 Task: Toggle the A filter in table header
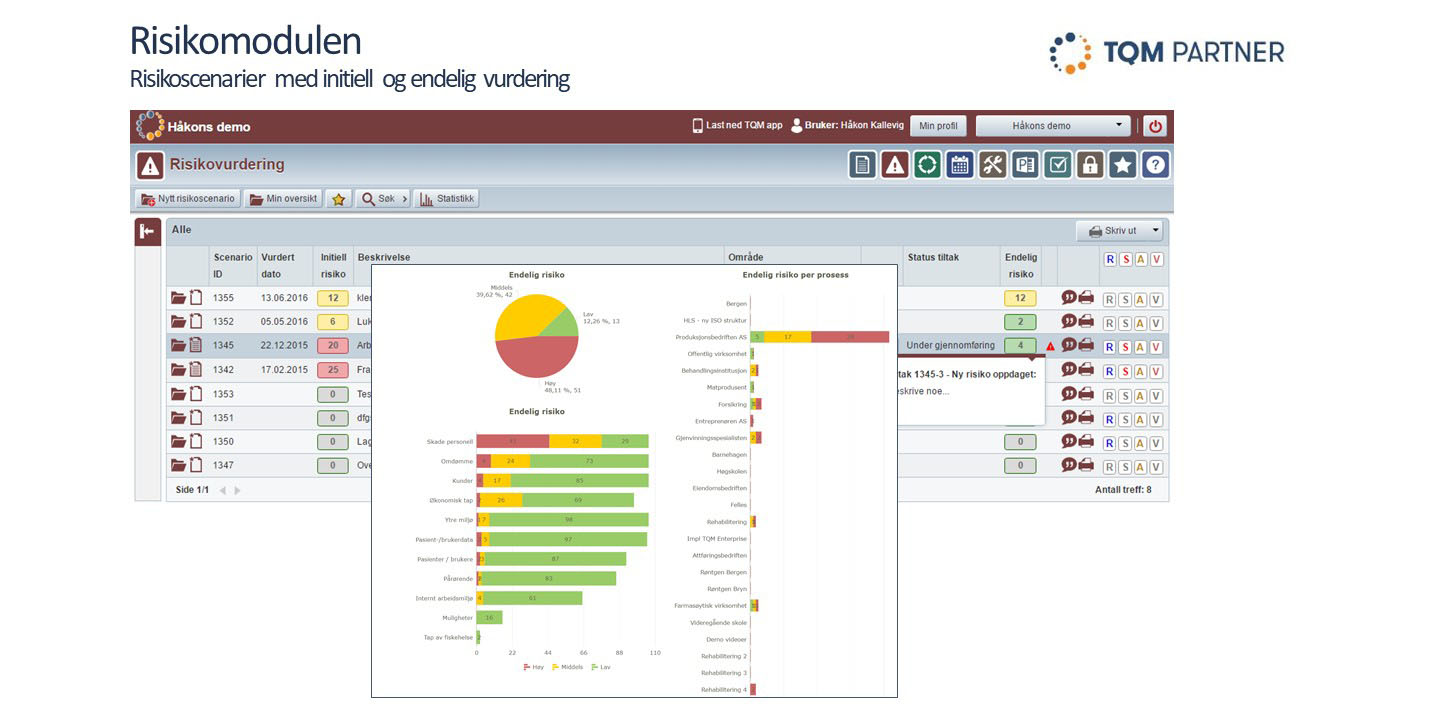[x=1141, y=259]
